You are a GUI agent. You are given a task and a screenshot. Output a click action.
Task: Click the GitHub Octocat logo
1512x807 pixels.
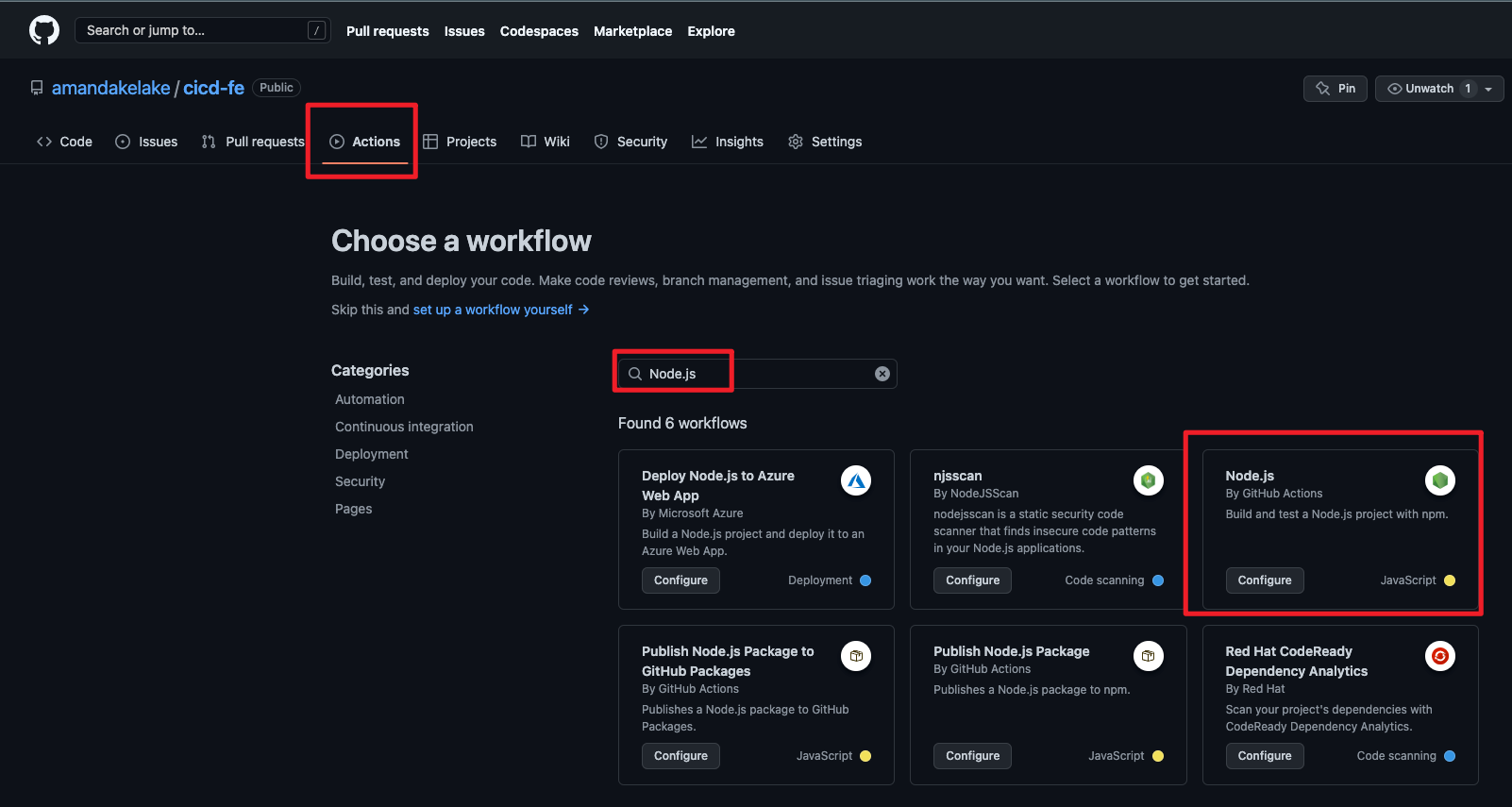click(44, 30)
